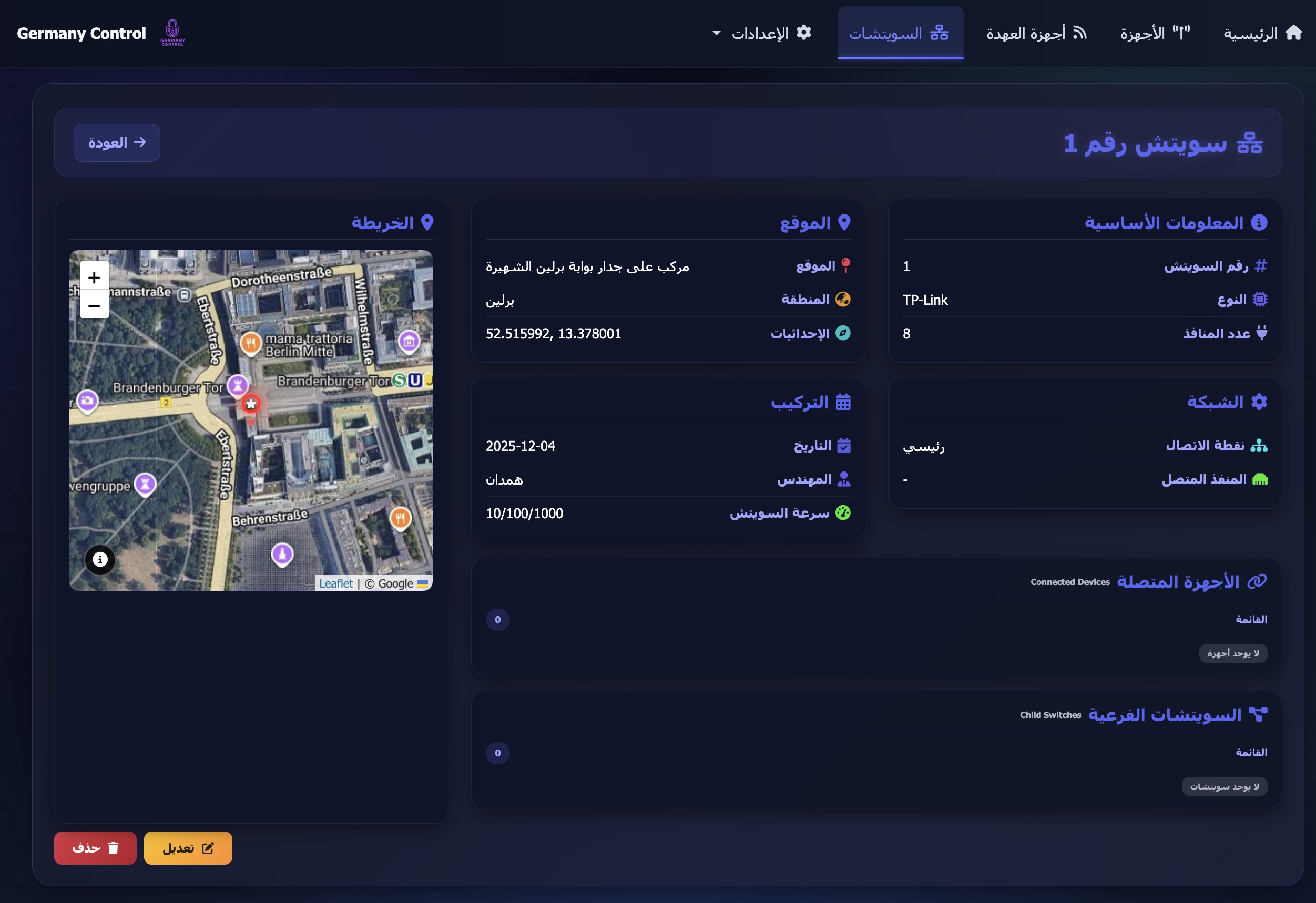Click the network icon beside نقطة الاتصال
Image resolution: width=1316 pixels, height=903 pixels.
click(x=1260, y=446)
